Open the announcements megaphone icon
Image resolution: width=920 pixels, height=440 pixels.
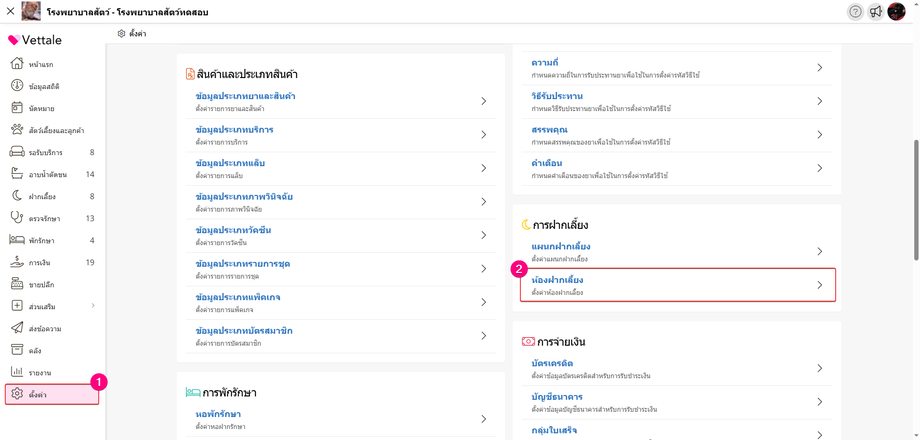[876, 12]
